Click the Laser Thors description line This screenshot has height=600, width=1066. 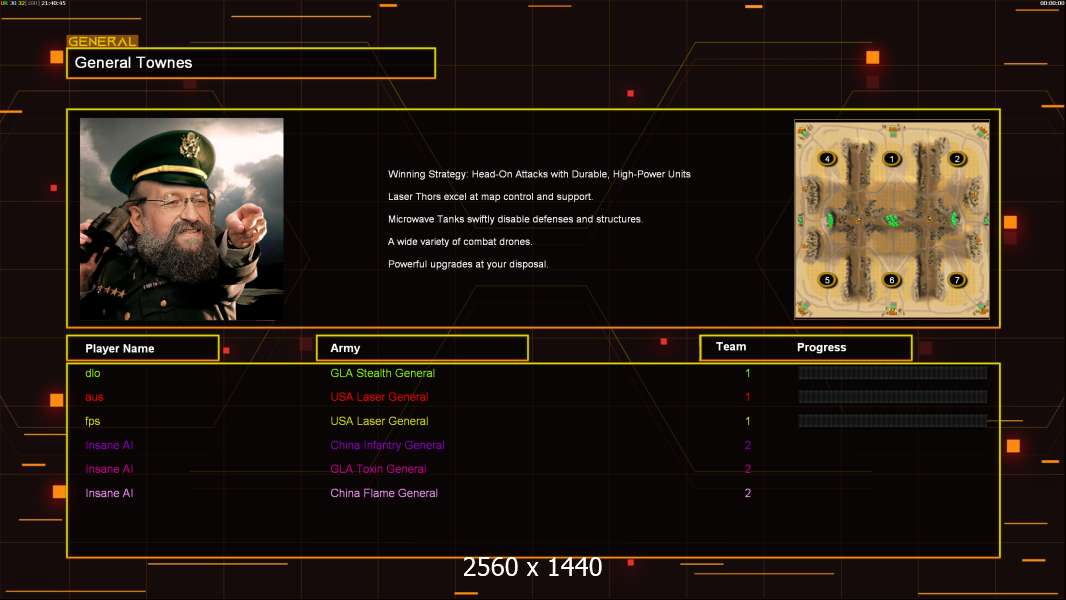pyautogui.click(x=490, y=196)
